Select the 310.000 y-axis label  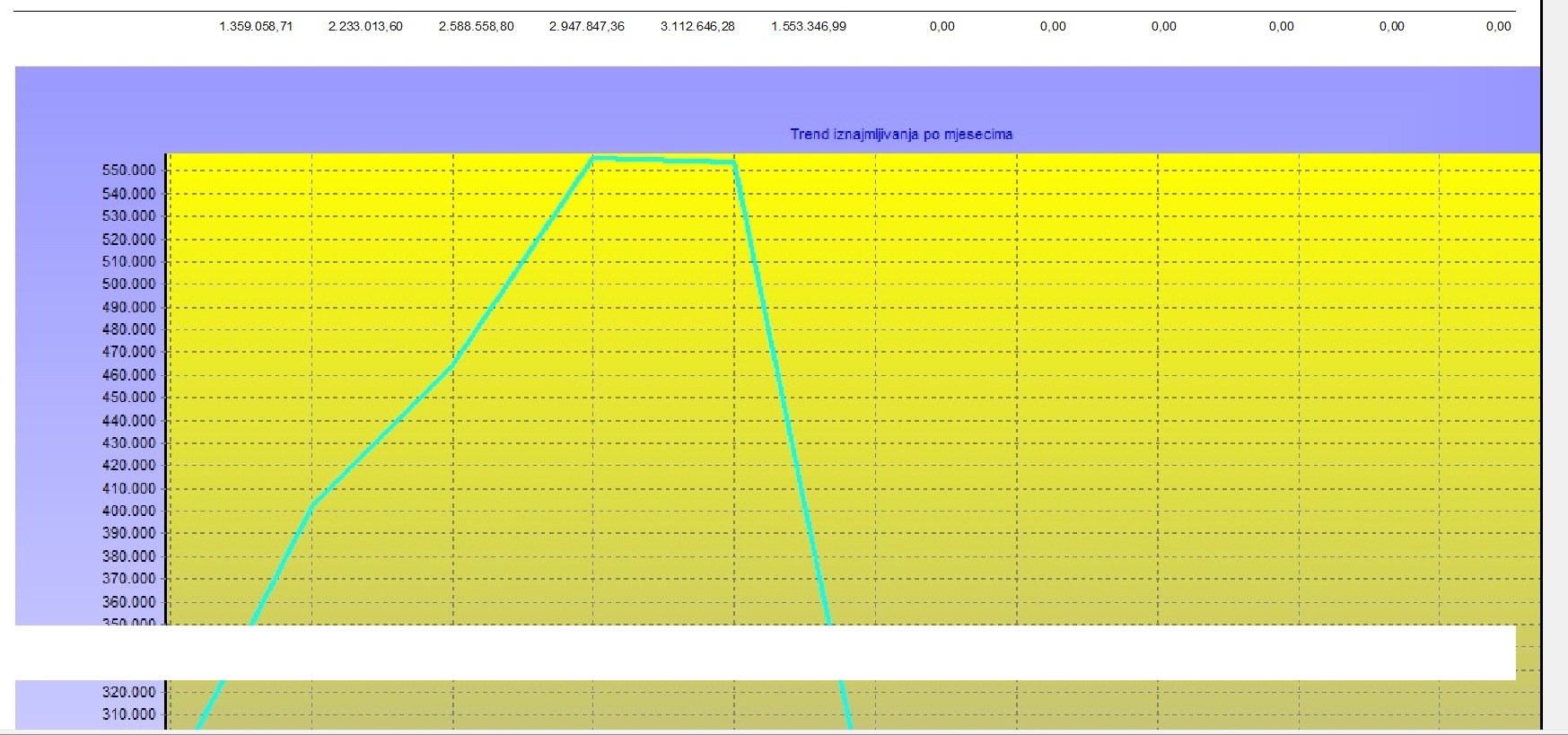coord(128,714)
